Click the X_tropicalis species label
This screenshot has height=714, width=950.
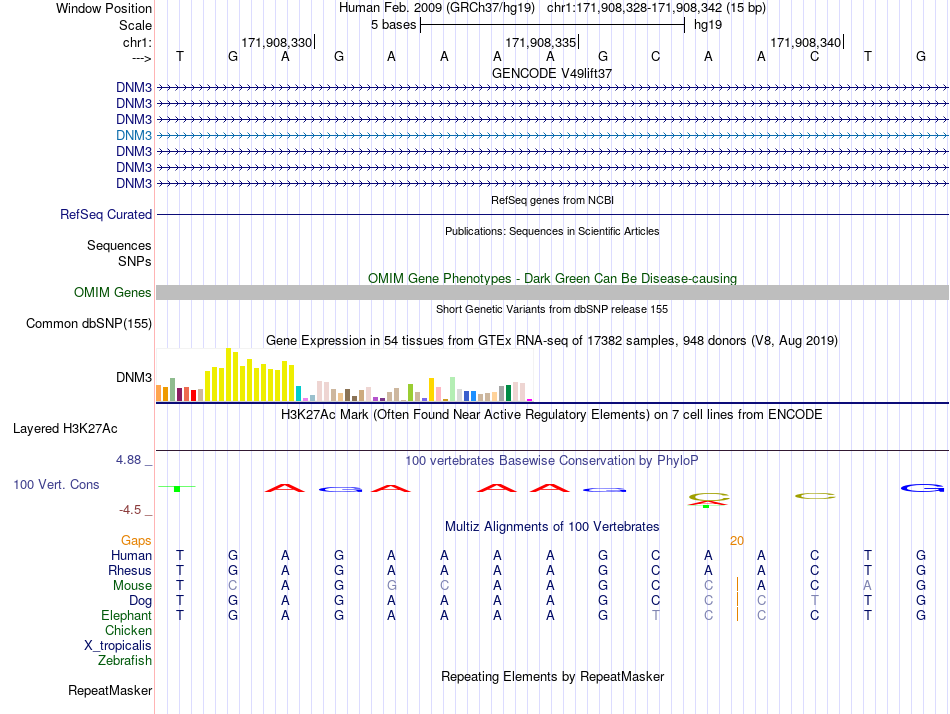tap(118, 646)
